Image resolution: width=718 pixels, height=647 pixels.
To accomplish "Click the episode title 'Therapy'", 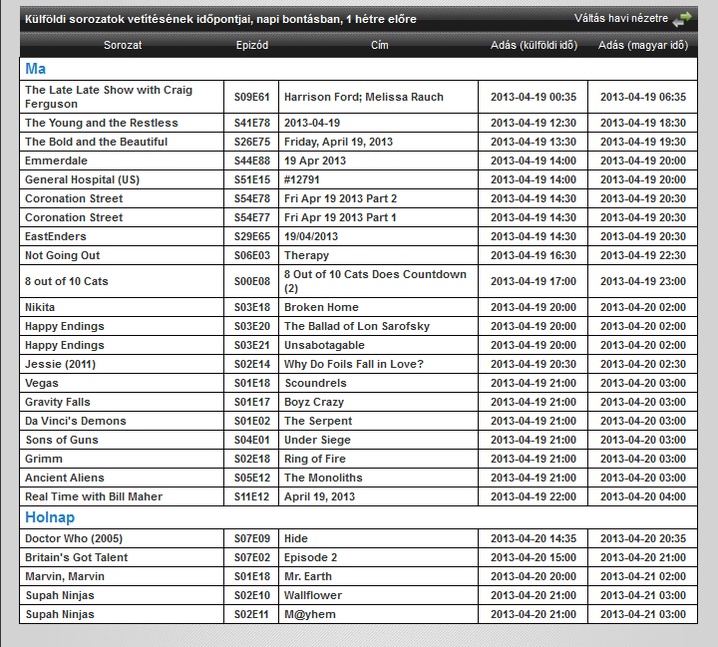I will coord(306,255).
